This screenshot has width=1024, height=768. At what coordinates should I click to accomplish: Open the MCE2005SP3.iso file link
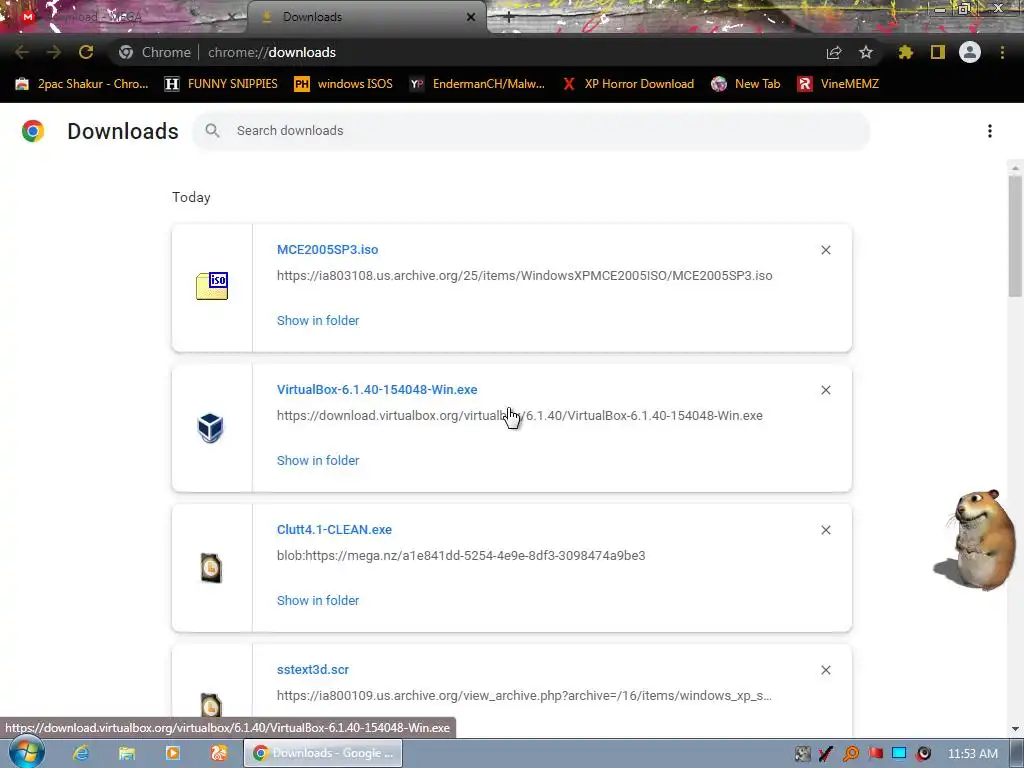pos(327,249)
